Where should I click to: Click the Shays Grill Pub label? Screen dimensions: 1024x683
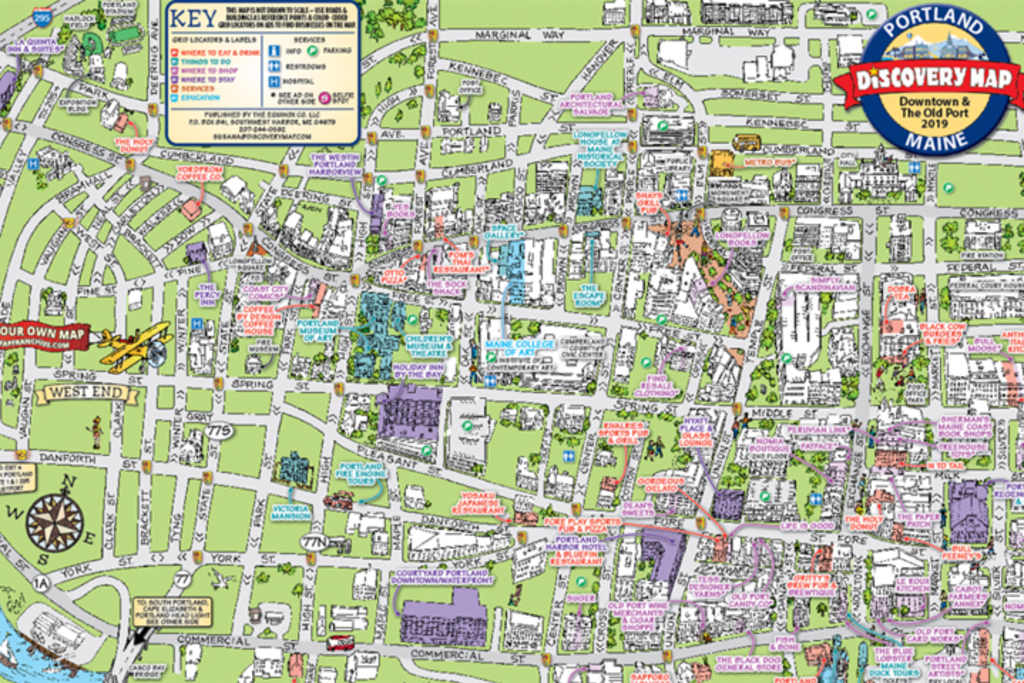pos(649,203)
